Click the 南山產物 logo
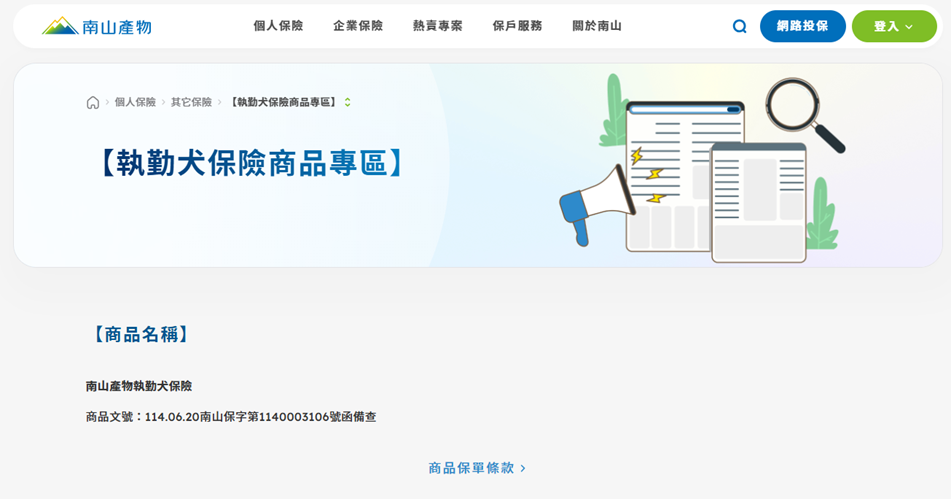This screenshot has height=499, width=951. (x=96, y=26)
